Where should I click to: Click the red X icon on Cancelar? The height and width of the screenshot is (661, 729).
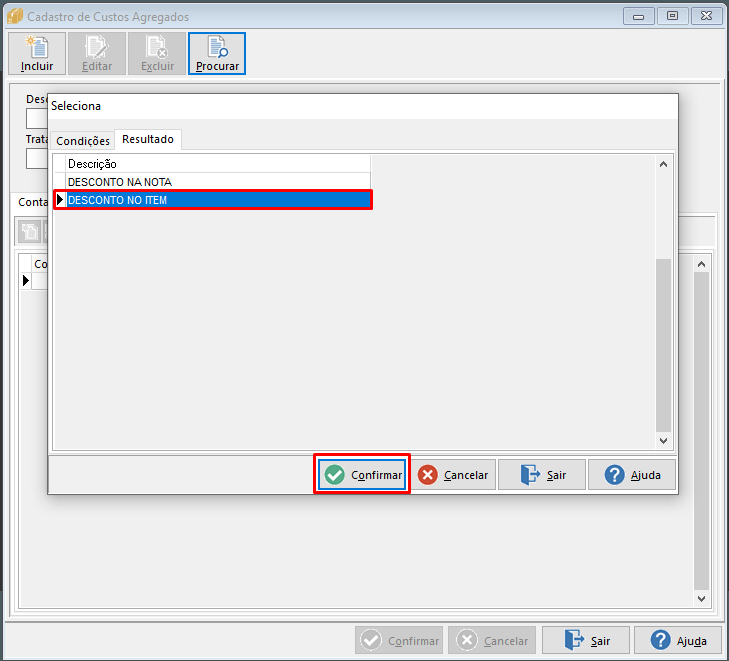click(x=427, y=475)
